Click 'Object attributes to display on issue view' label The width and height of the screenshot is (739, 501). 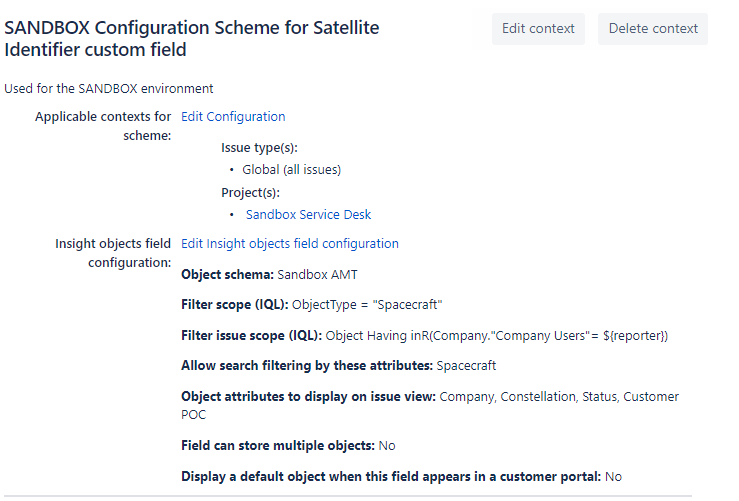pyautogui.click(x=308, y=397)
